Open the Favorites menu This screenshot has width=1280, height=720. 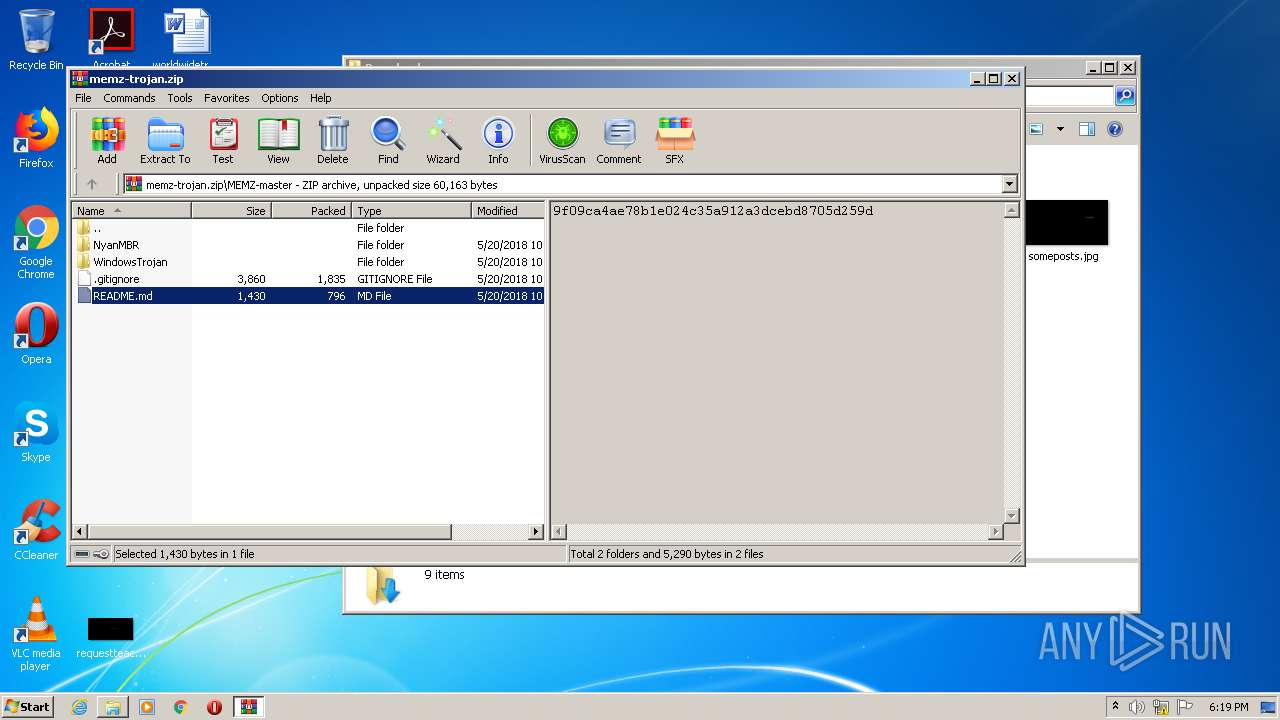pyautogui.click(x=227, y=98)
